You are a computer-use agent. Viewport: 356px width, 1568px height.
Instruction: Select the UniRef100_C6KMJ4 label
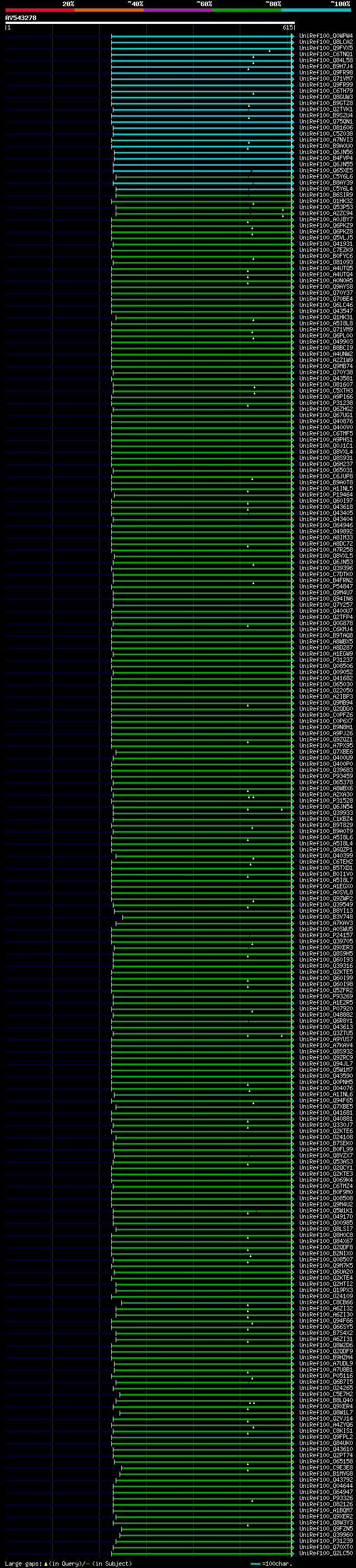pyautogui.click(x=326, y=630)
